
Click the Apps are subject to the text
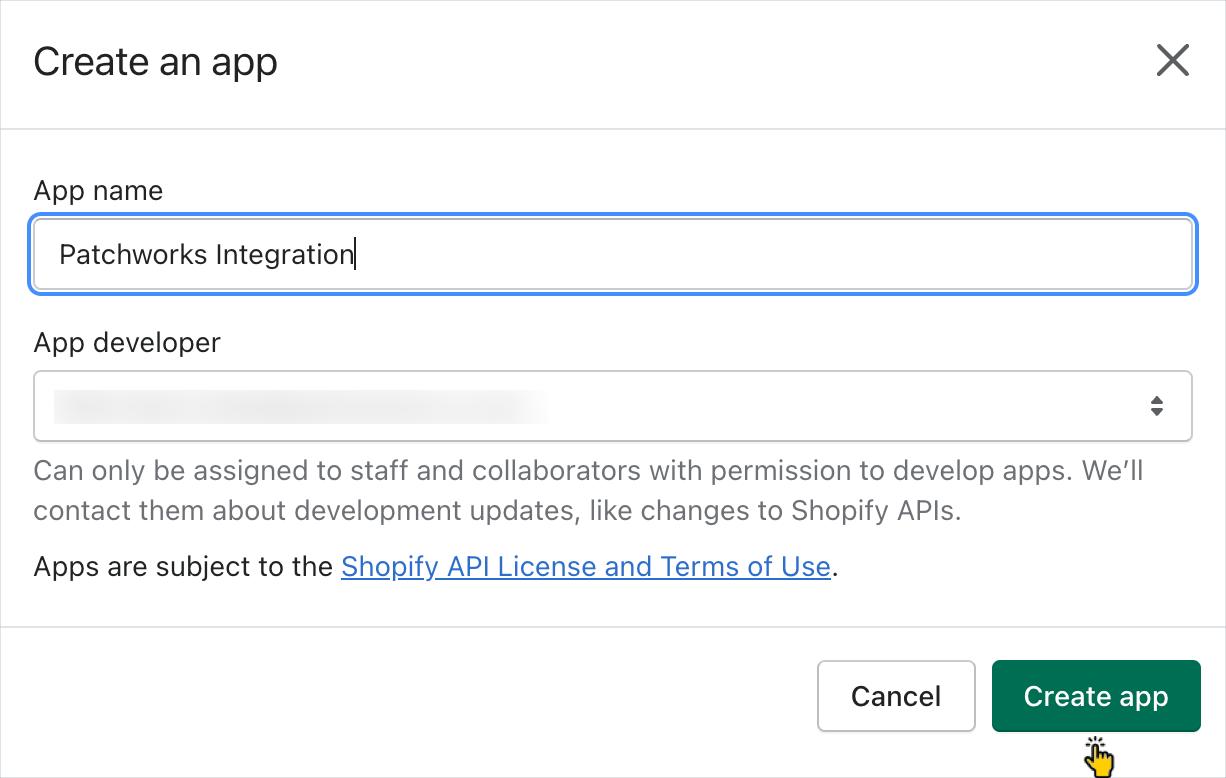[x=183, y=567]
